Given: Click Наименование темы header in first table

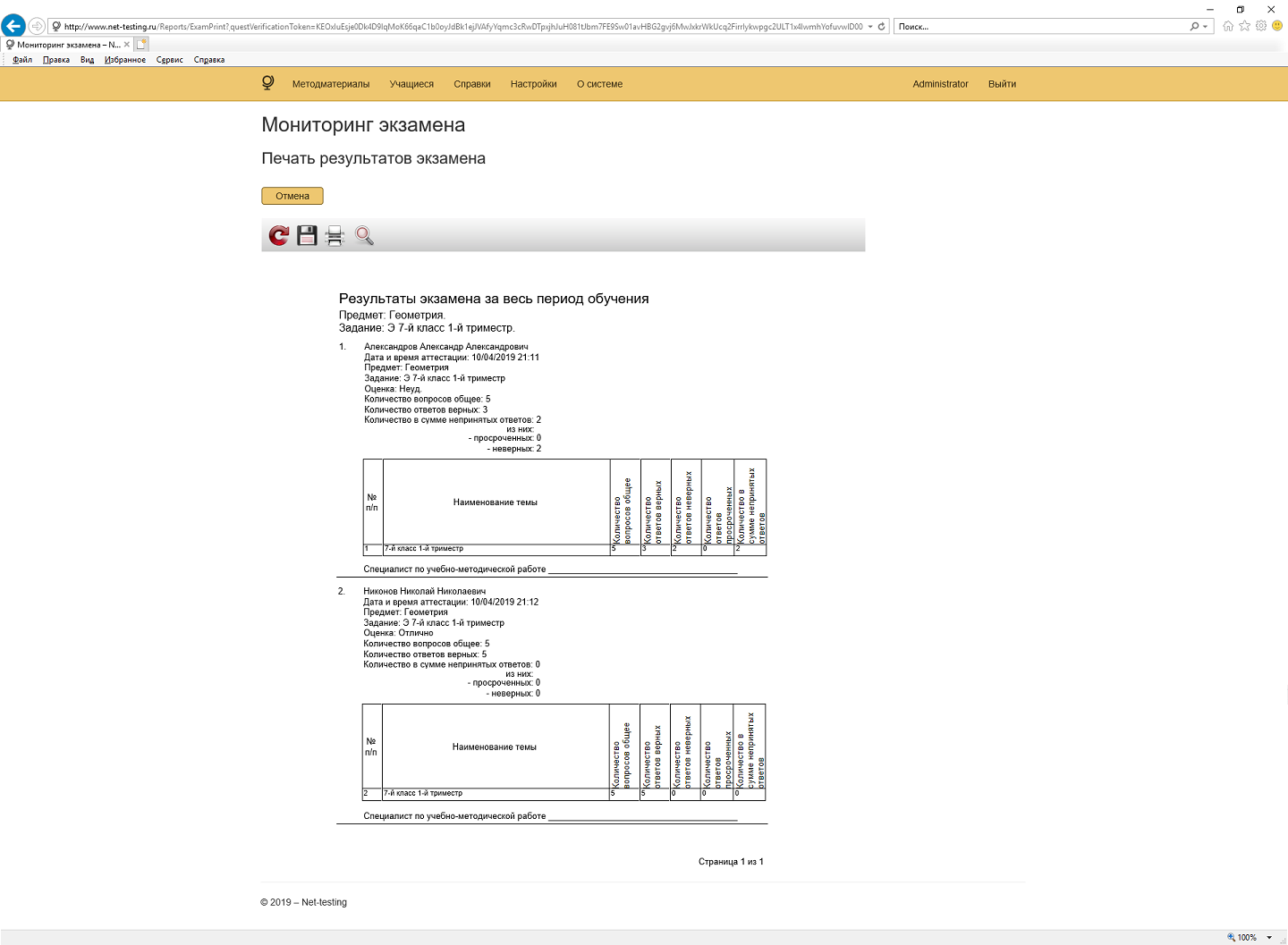Looking at the screenshot, I should (496, 502).
